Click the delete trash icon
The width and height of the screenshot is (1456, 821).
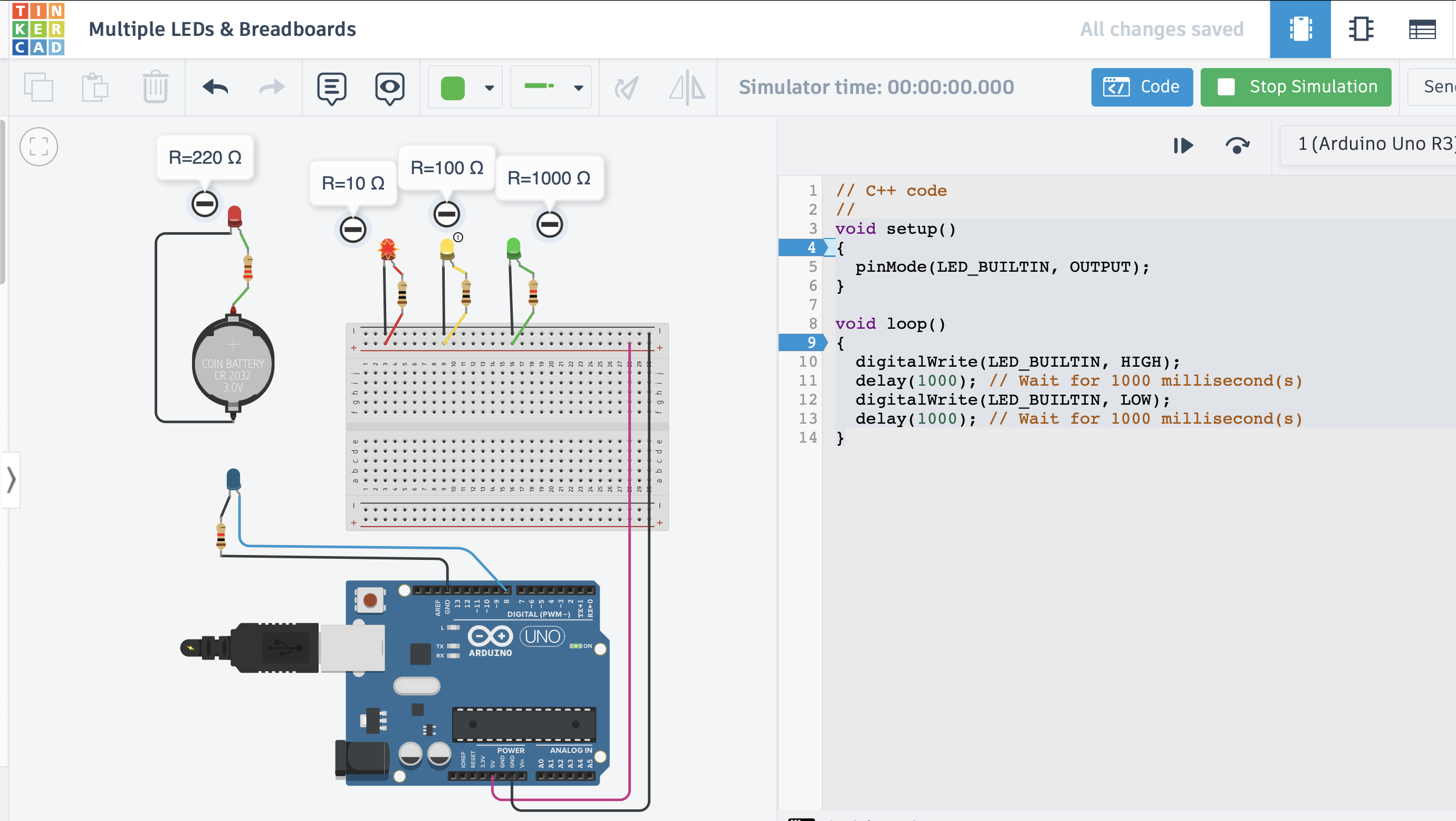click(x=155, y=87)
